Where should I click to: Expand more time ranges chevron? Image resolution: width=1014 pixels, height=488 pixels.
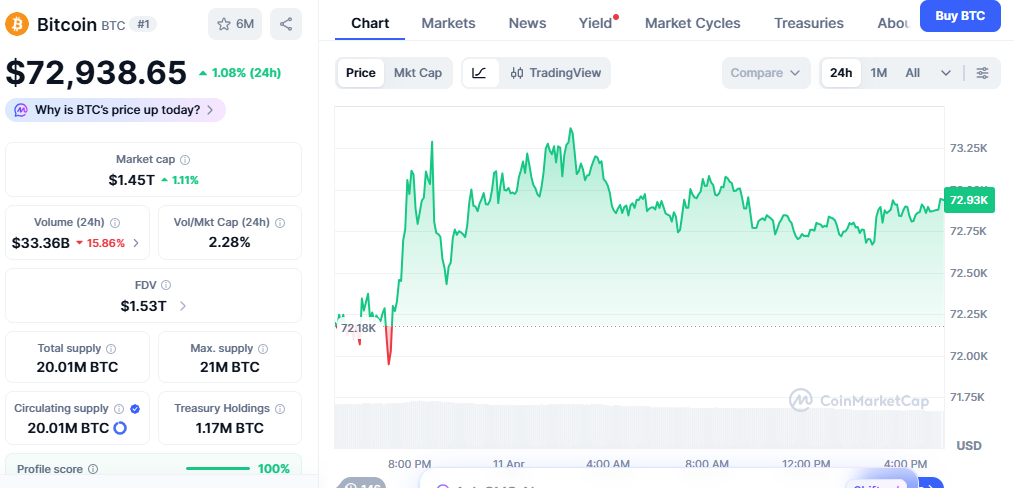click(945, 73)
